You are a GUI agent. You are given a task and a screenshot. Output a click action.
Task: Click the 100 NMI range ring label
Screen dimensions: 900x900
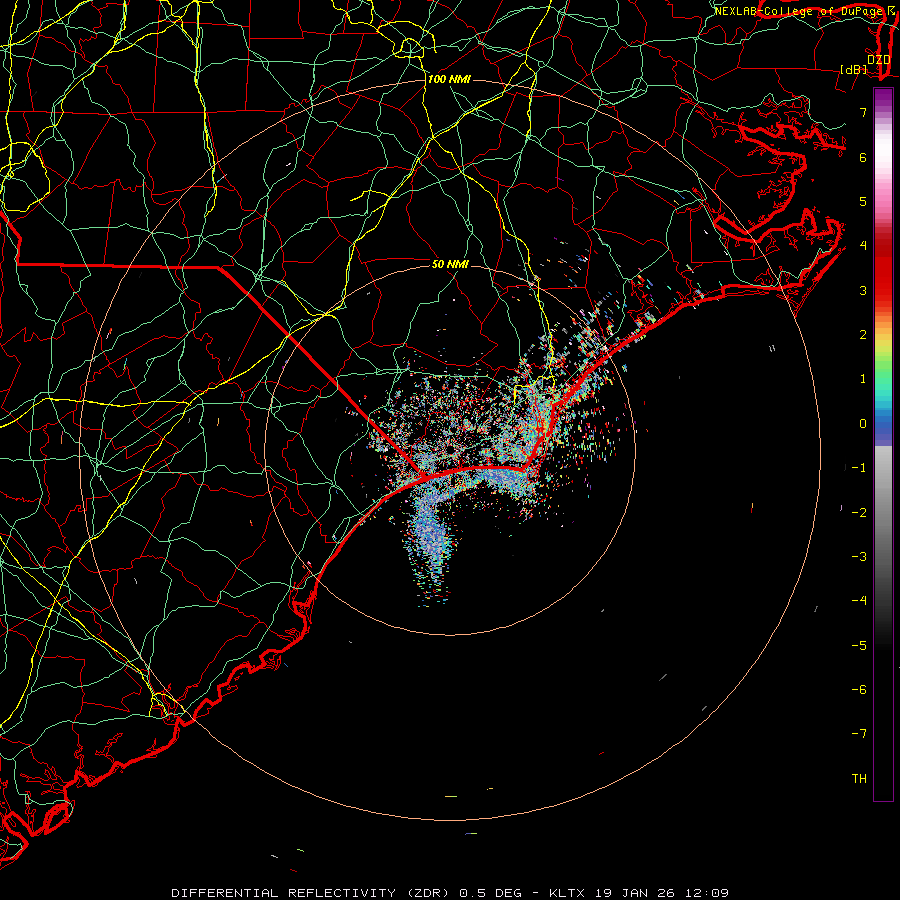tap(449, 79)
